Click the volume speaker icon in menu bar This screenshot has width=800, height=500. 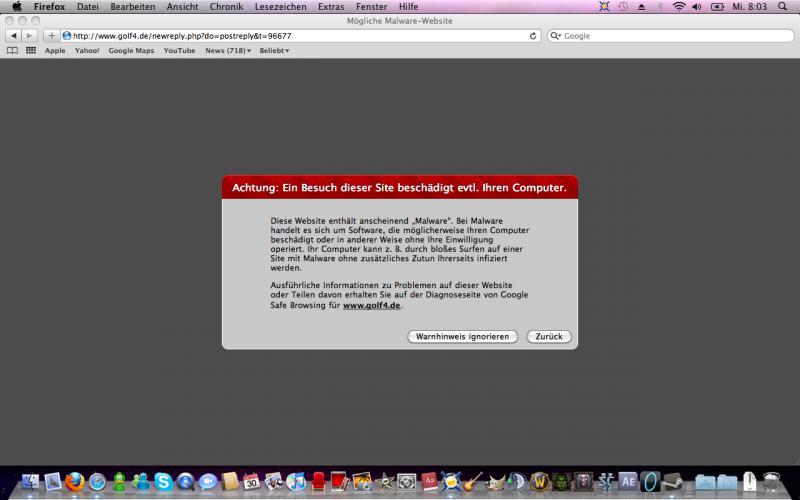click(x=696, y=7)
